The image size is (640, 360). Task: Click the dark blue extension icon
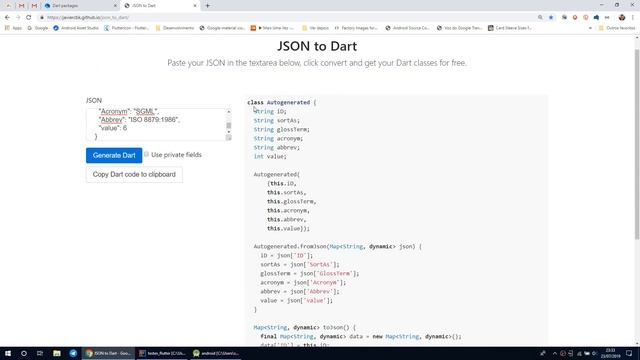click(596, 18)
